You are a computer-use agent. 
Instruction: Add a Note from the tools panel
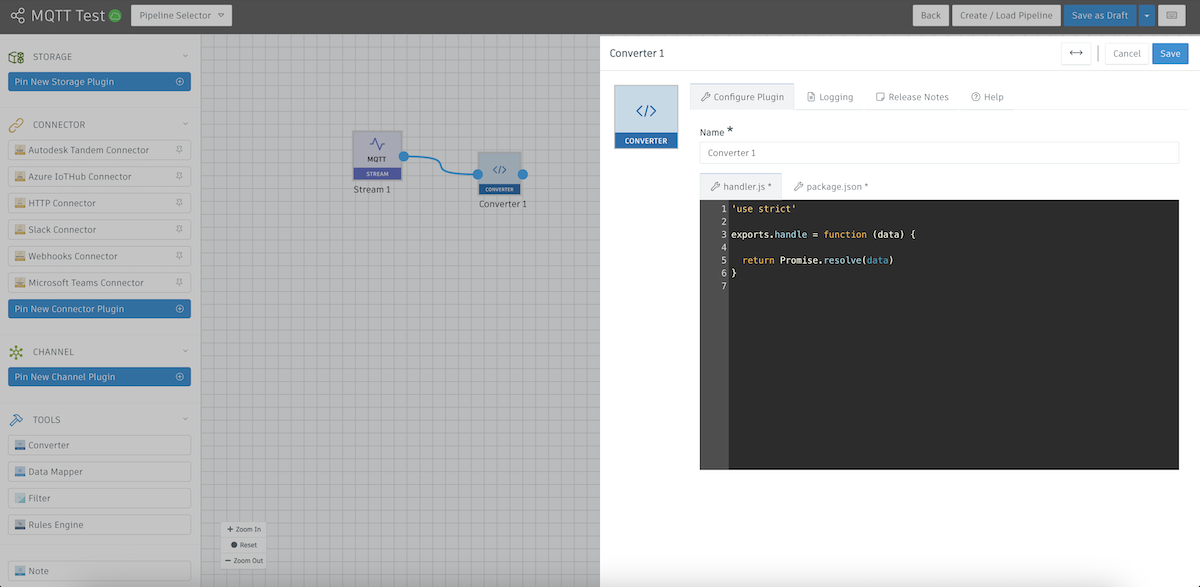(99, 570)
